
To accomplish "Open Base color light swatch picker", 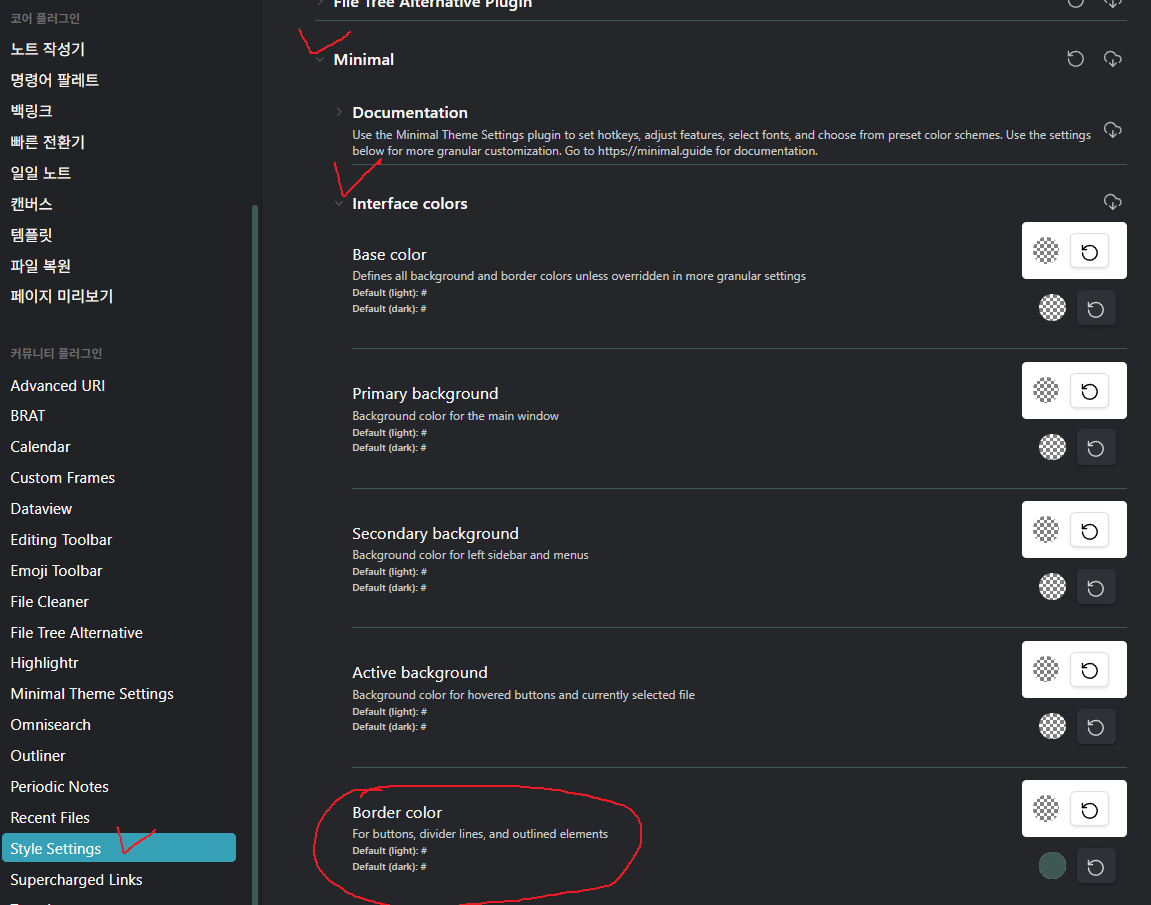I will [1046, 251].
